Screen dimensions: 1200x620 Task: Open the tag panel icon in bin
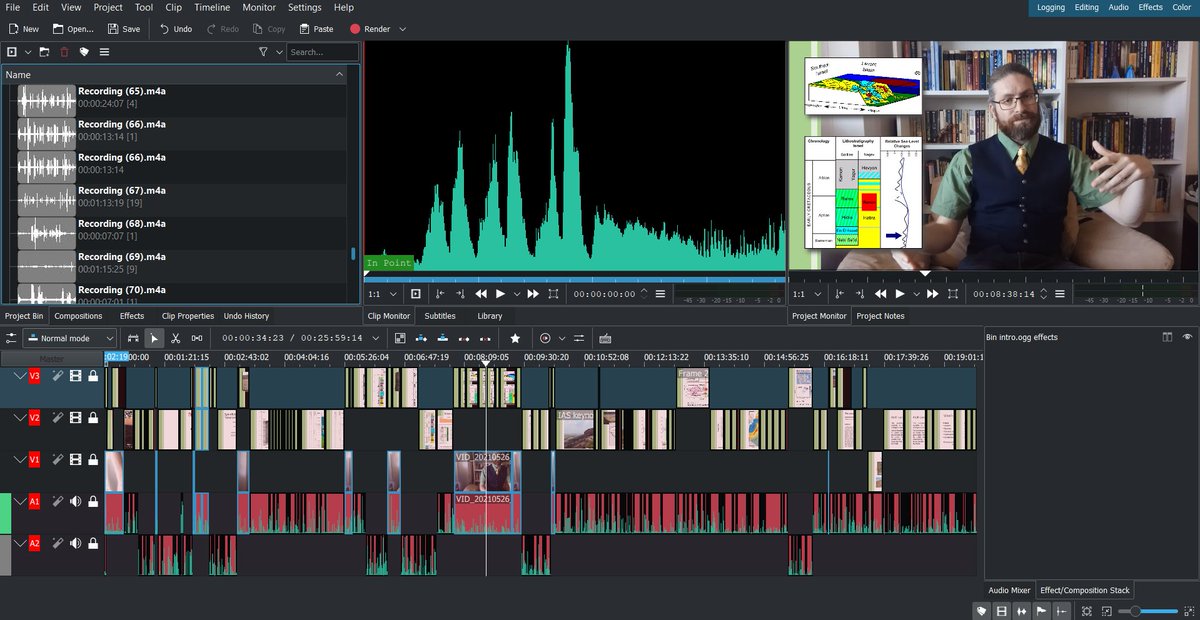point(84,52)
